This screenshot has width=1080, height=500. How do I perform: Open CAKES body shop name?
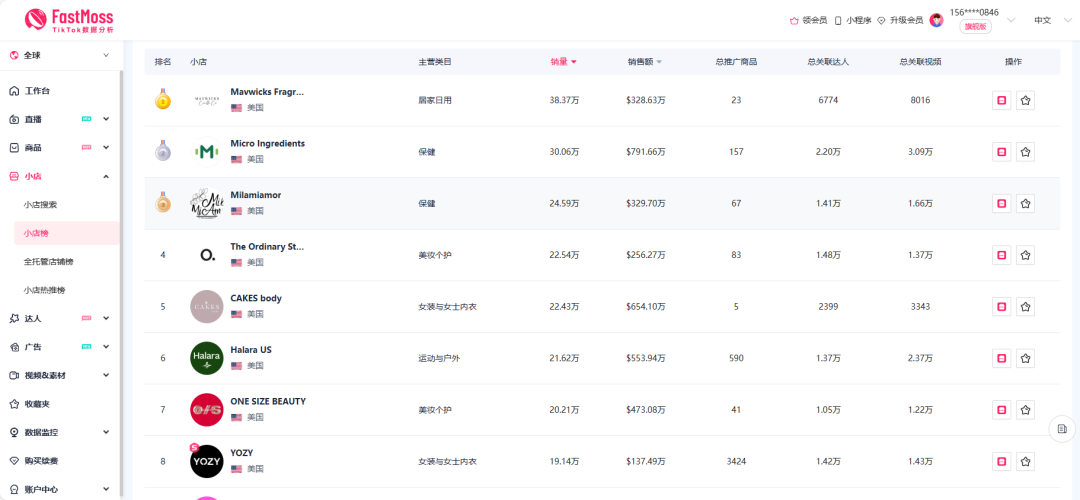click(256, 298)
